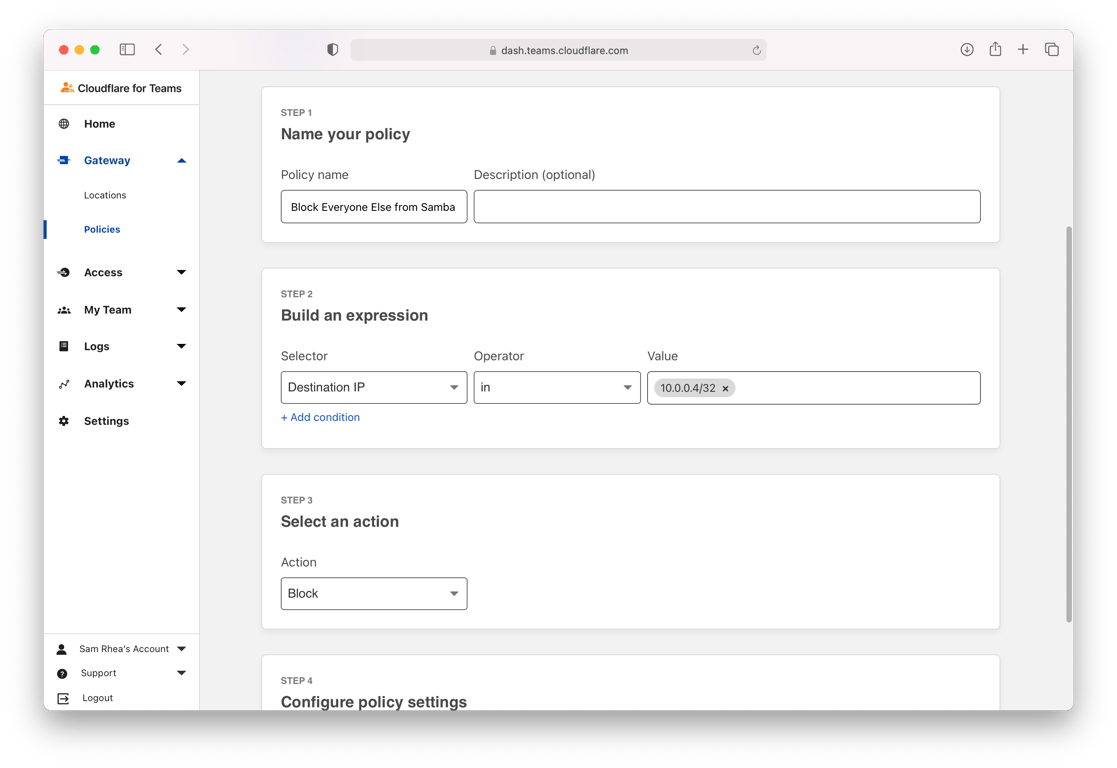This screenshot has width=1117, height=768.
Task: Open the Safari downloads icon
Action: (967, 49)
